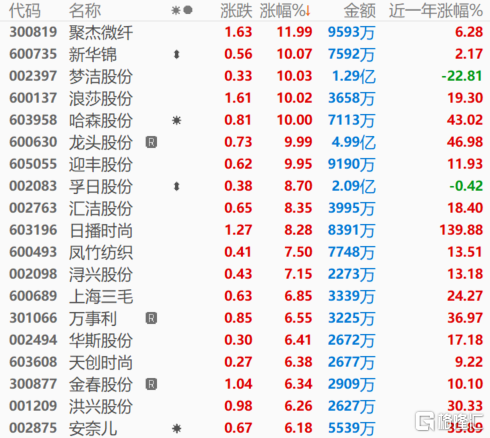Click the up-down marker in 孚日股份 row
The image size is (490, 438).
(x=177, y=186)
